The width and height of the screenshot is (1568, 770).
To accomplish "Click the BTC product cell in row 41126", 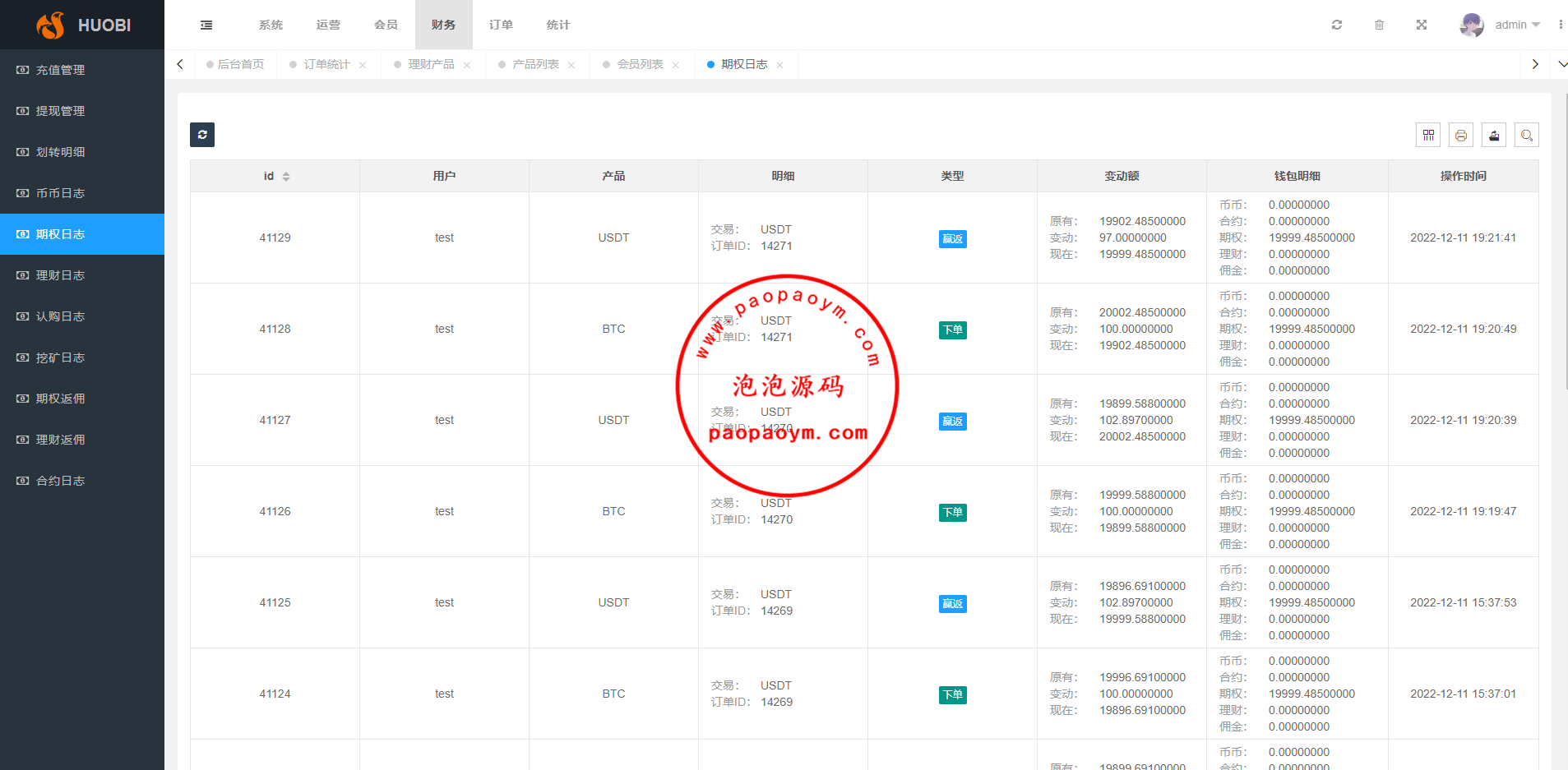I will (613, 511).
